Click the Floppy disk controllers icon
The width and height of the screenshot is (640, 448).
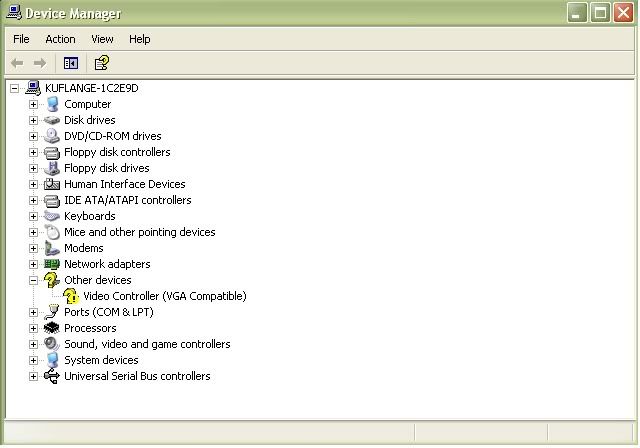pos(52,153)
